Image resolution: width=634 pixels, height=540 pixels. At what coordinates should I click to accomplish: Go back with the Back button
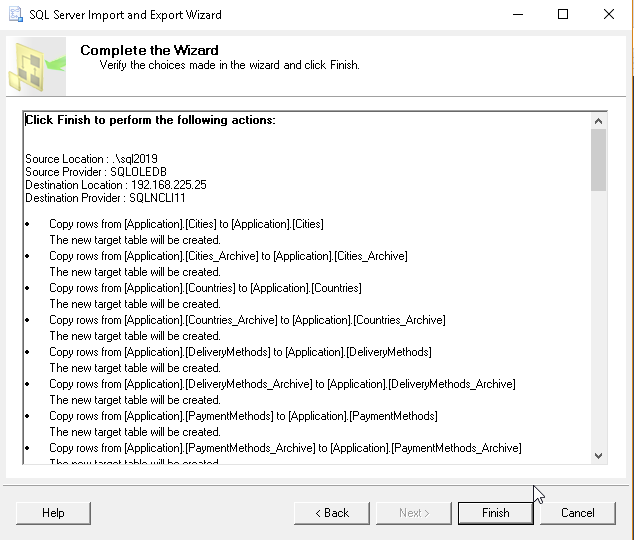pos(331,513)
